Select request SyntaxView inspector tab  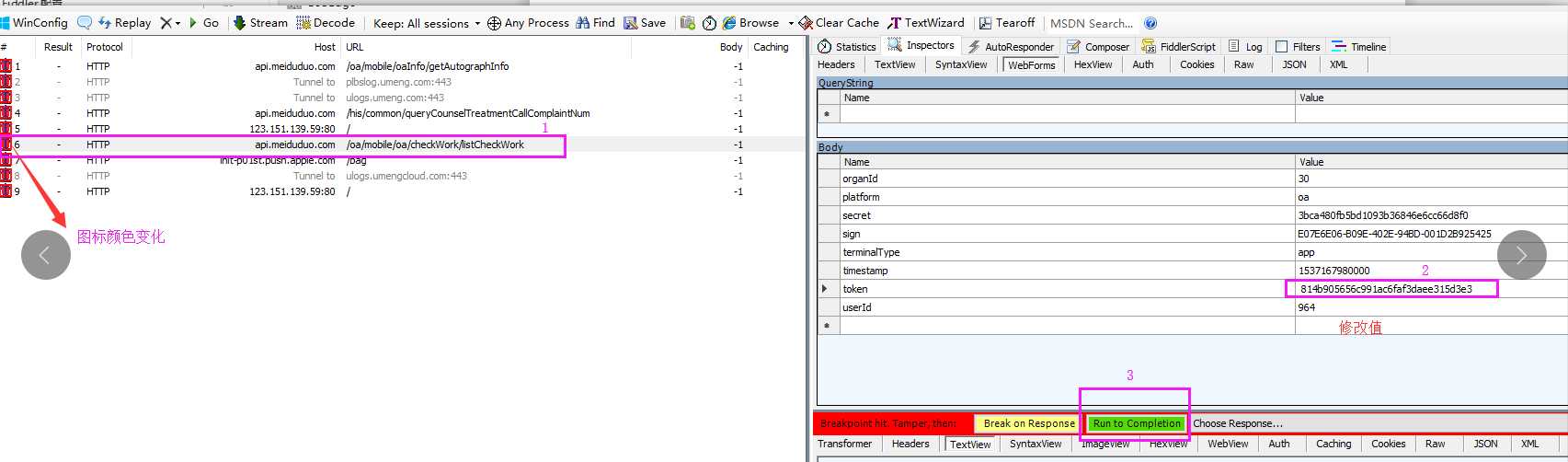(x=961, y=64)
